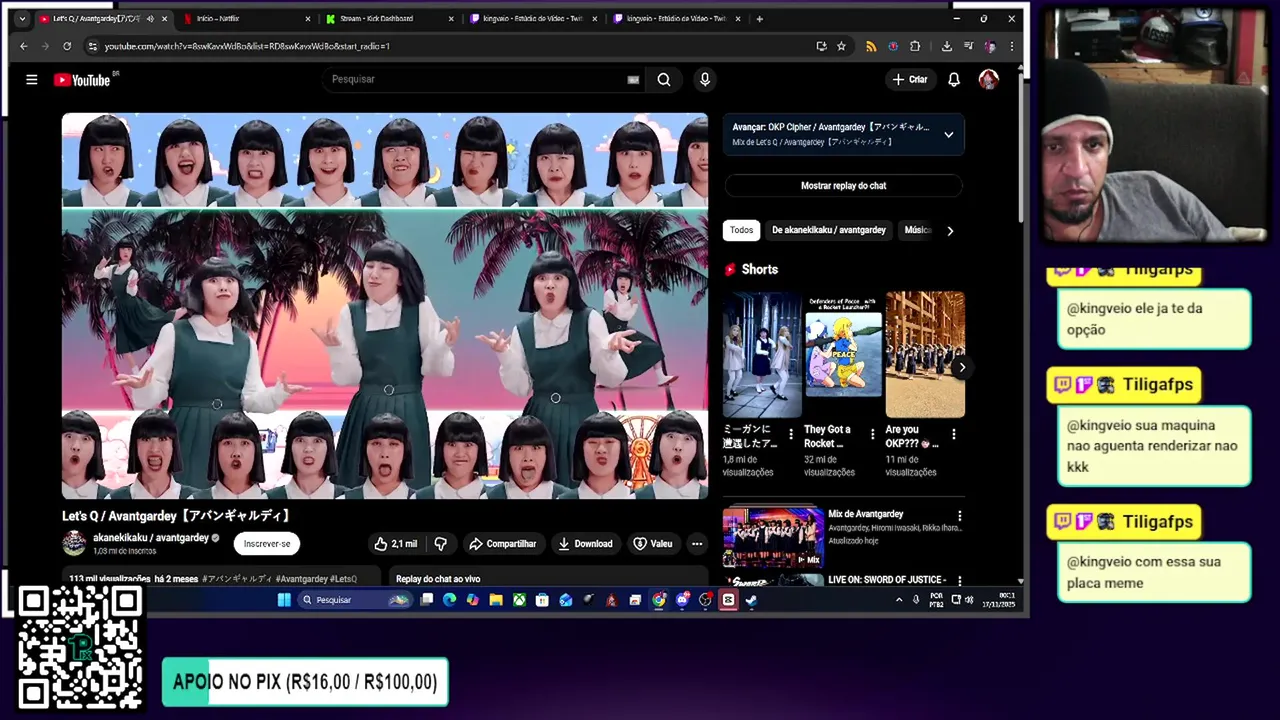Open the Mix de Avantgardey thumbnail
Image resolution: width=1280 pixels, height=720 pixels.
point(773,537)
